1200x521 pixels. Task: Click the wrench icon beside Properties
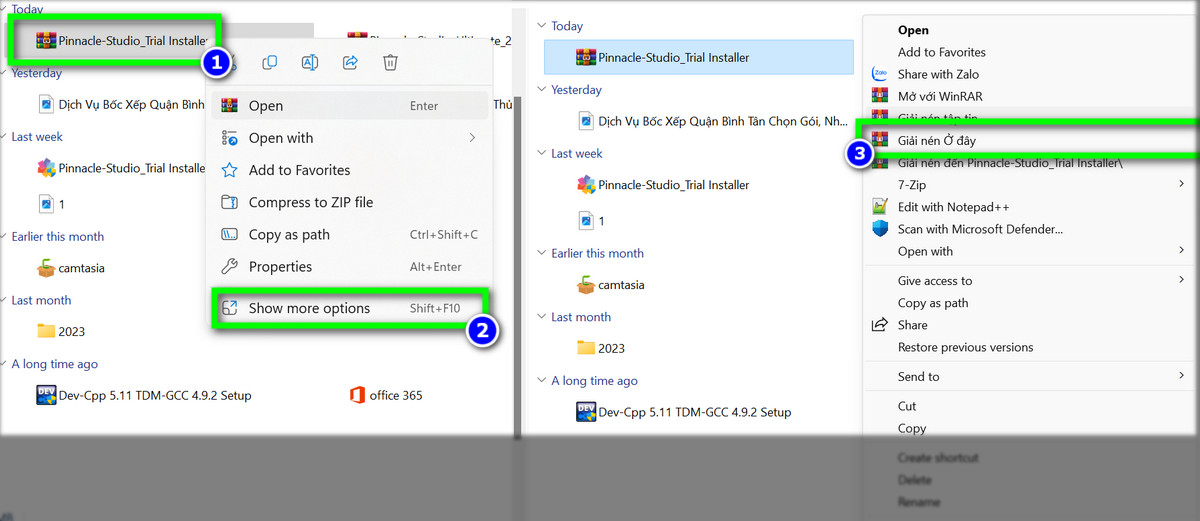pos(229,266)
